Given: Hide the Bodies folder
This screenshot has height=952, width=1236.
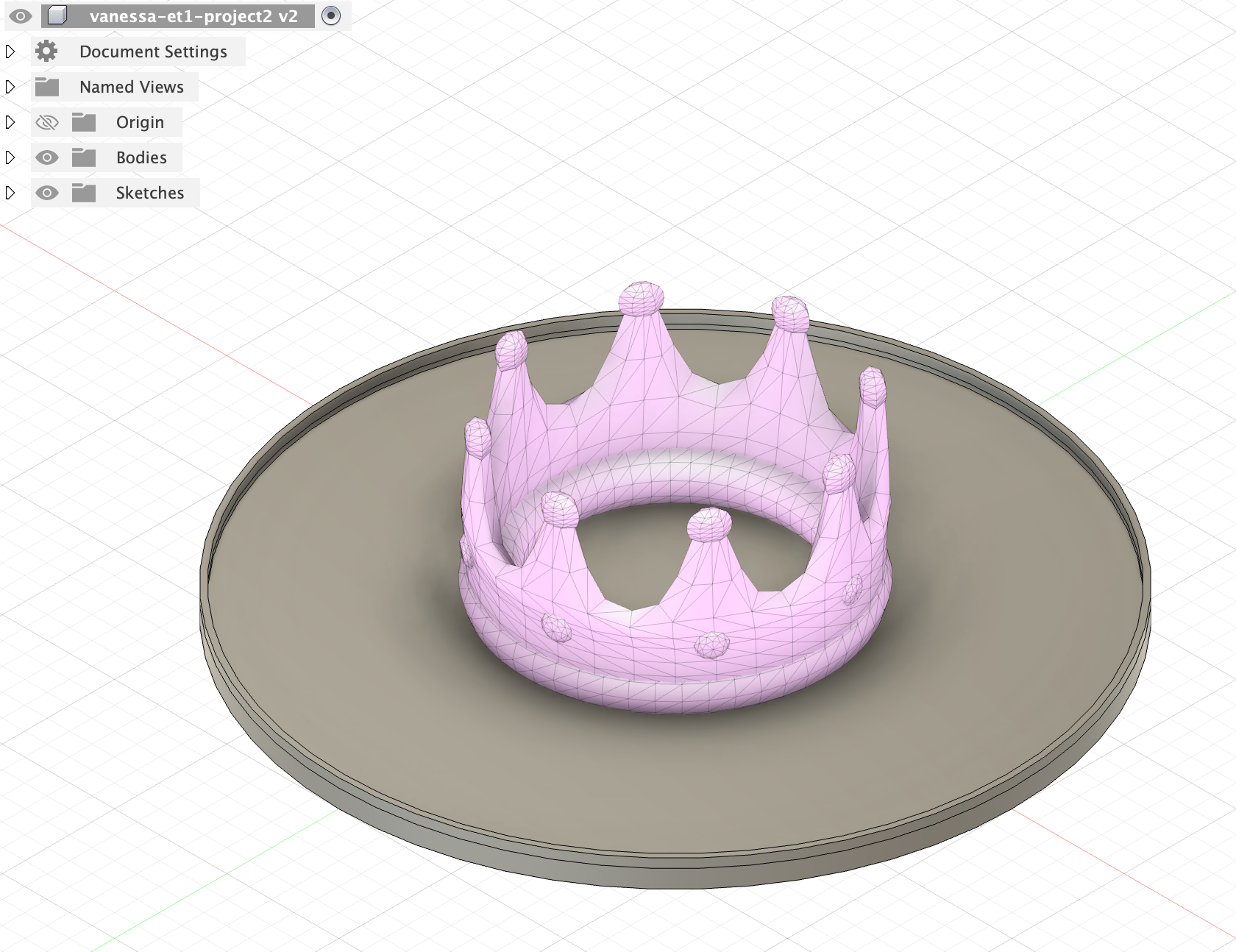Looking at the screenshot, I should pos(47,157).
